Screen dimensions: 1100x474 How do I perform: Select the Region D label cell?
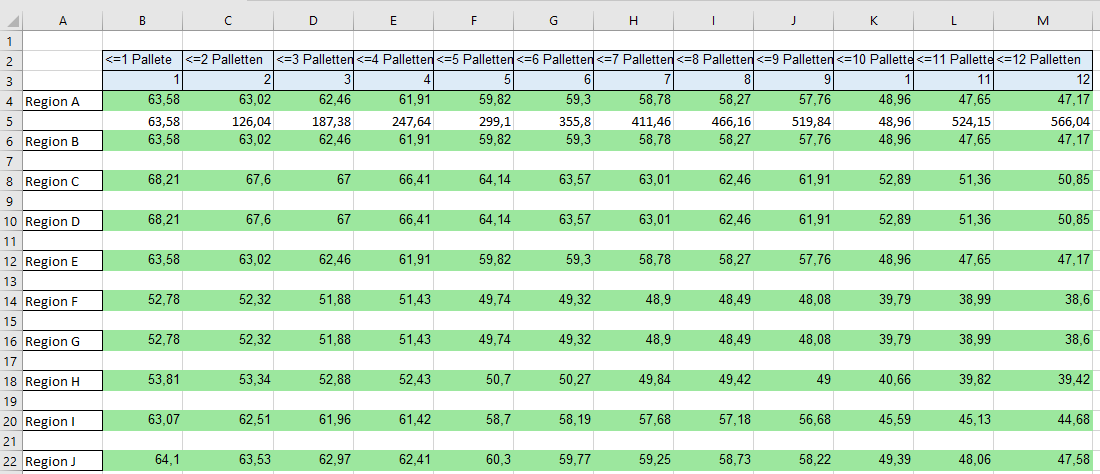pyautogui.click(x=62, y=222)
